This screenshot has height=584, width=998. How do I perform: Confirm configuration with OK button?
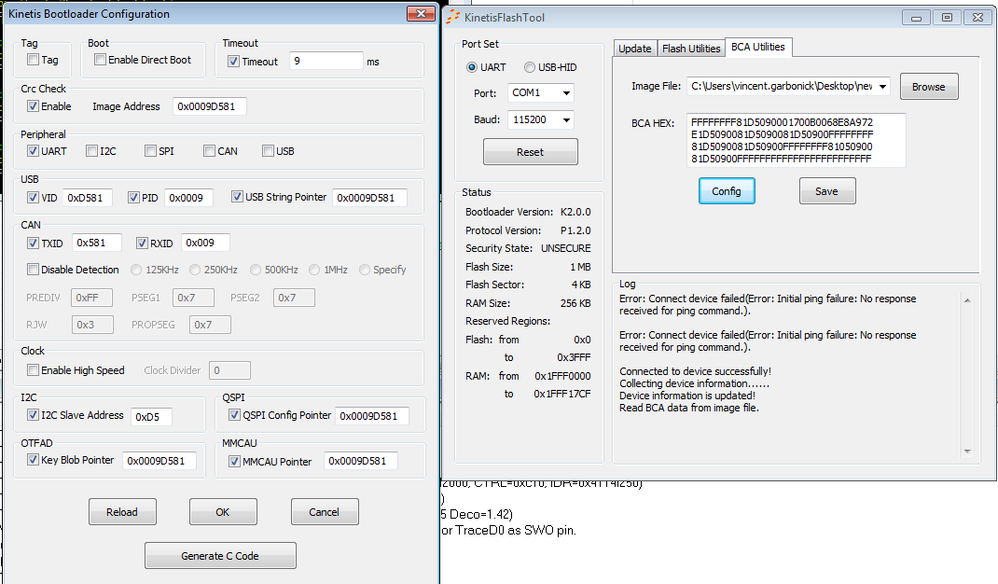[x=223, y=511]
